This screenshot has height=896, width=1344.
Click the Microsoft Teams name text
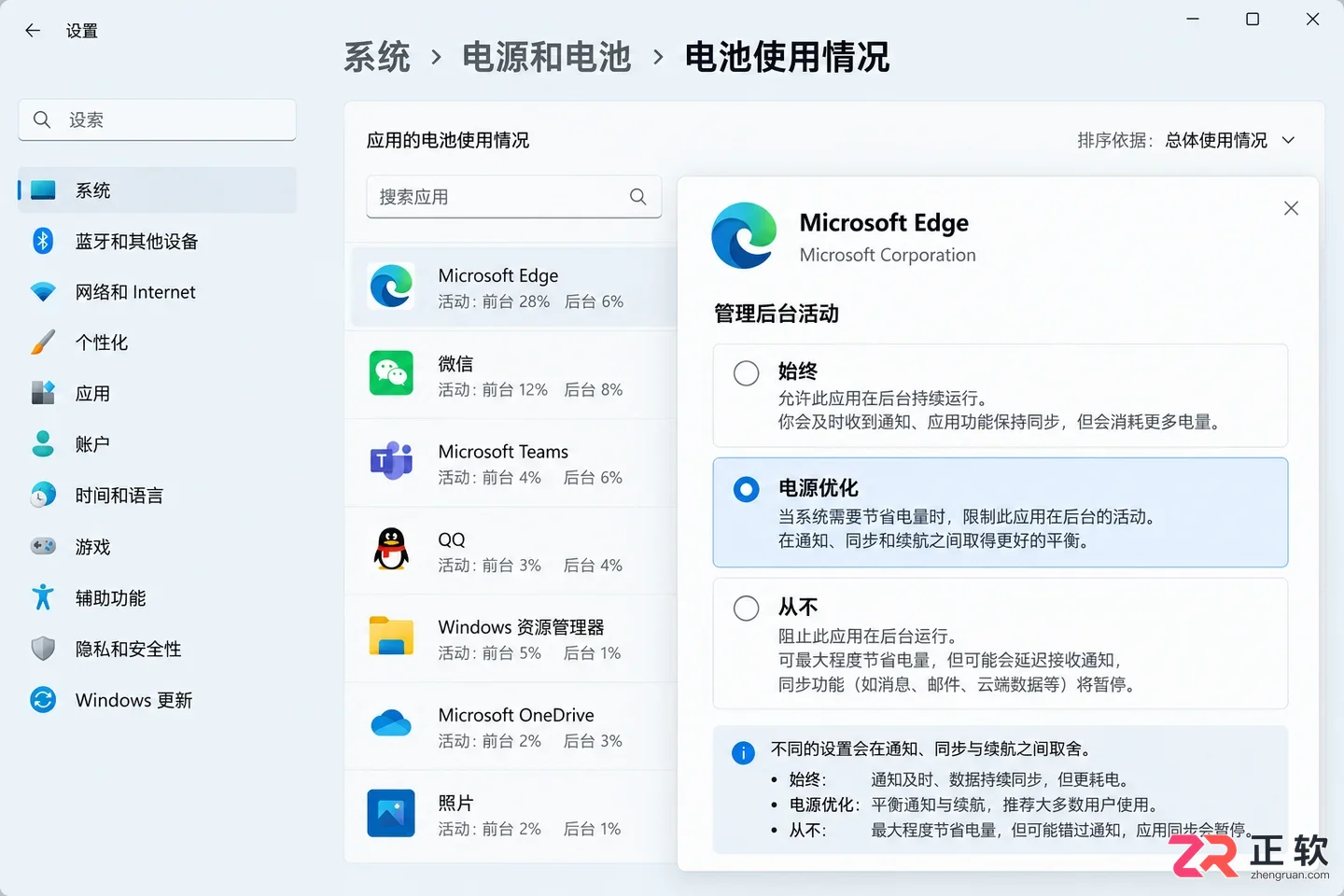pyautogui.click(x=503, y=452)
